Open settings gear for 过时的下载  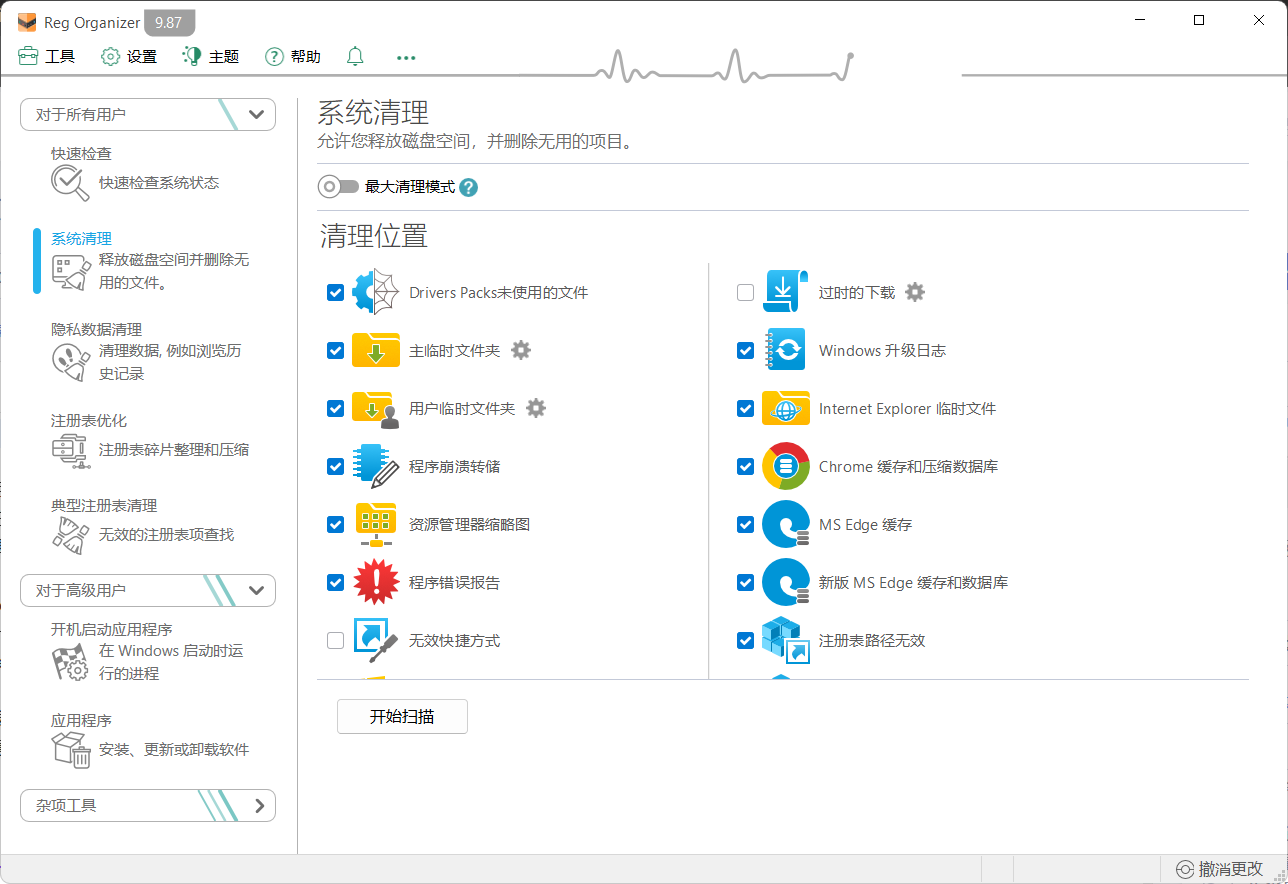coord(915,292)
